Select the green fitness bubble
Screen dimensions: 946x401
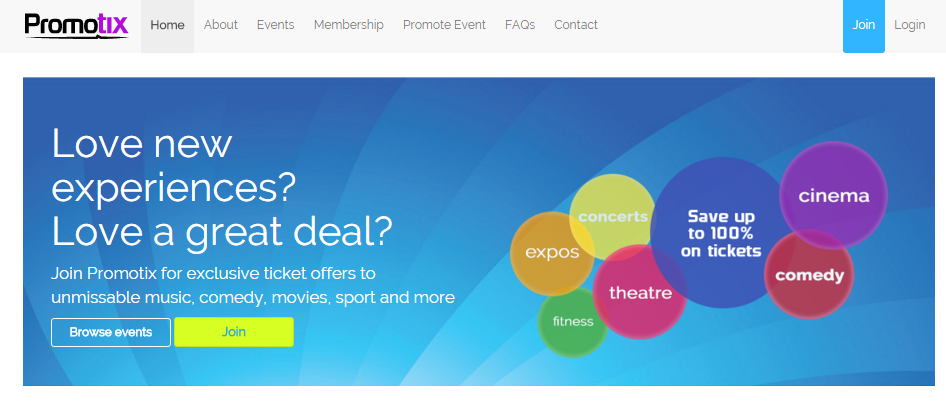pos(573,321)
